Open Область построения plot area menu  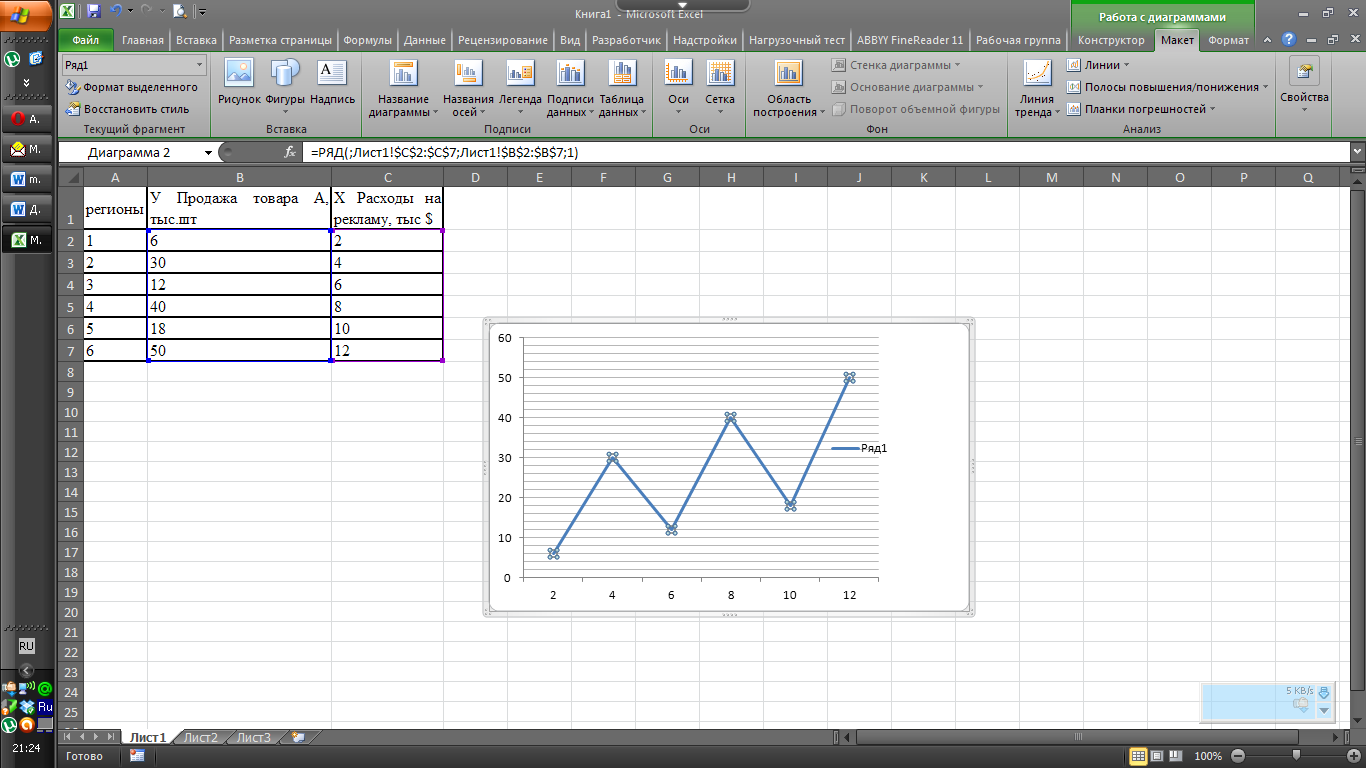point(789,88)
